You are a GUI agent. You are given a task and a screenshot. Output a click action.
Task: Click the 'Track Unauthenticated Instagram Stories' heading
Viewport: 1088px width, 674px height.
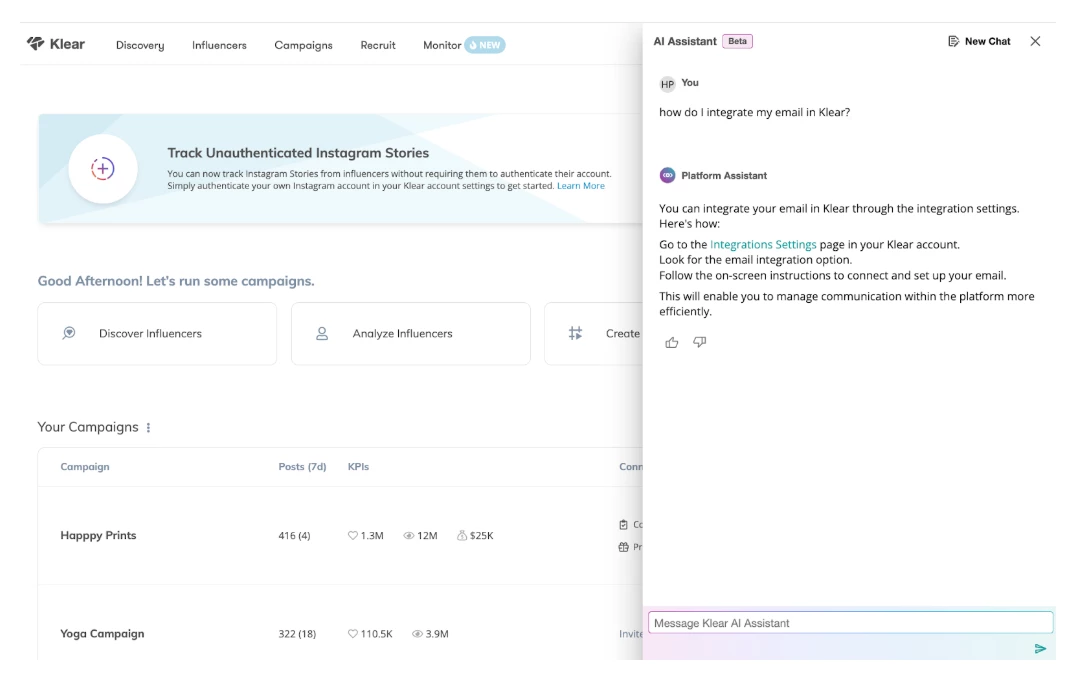(298, 153)
